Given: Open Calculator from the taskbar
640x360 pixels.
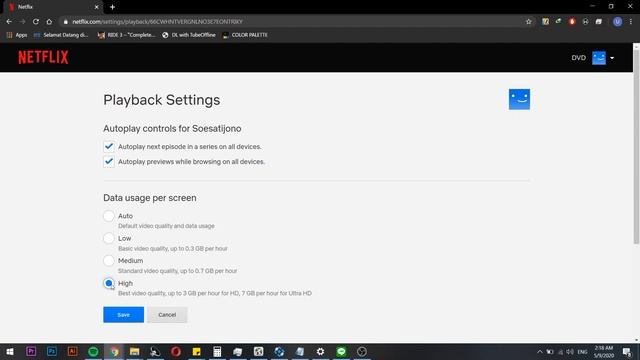Looking at the screenshot, I should [x=217, y=351].
